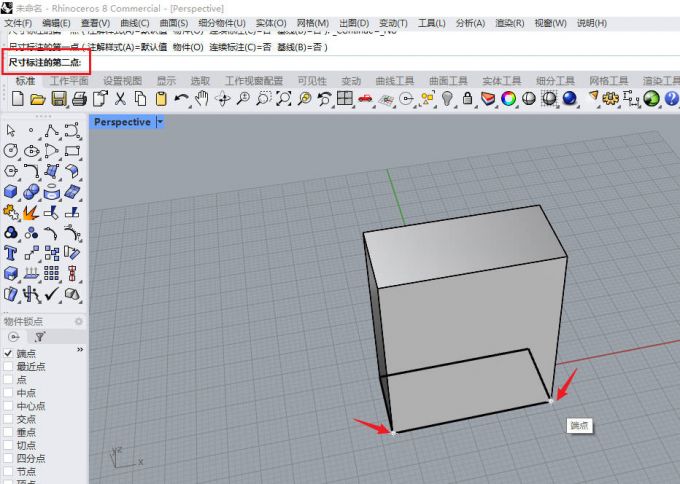Enable the 垂点 (Perpendicular) osnap checkbox

[x=8, y=432]
